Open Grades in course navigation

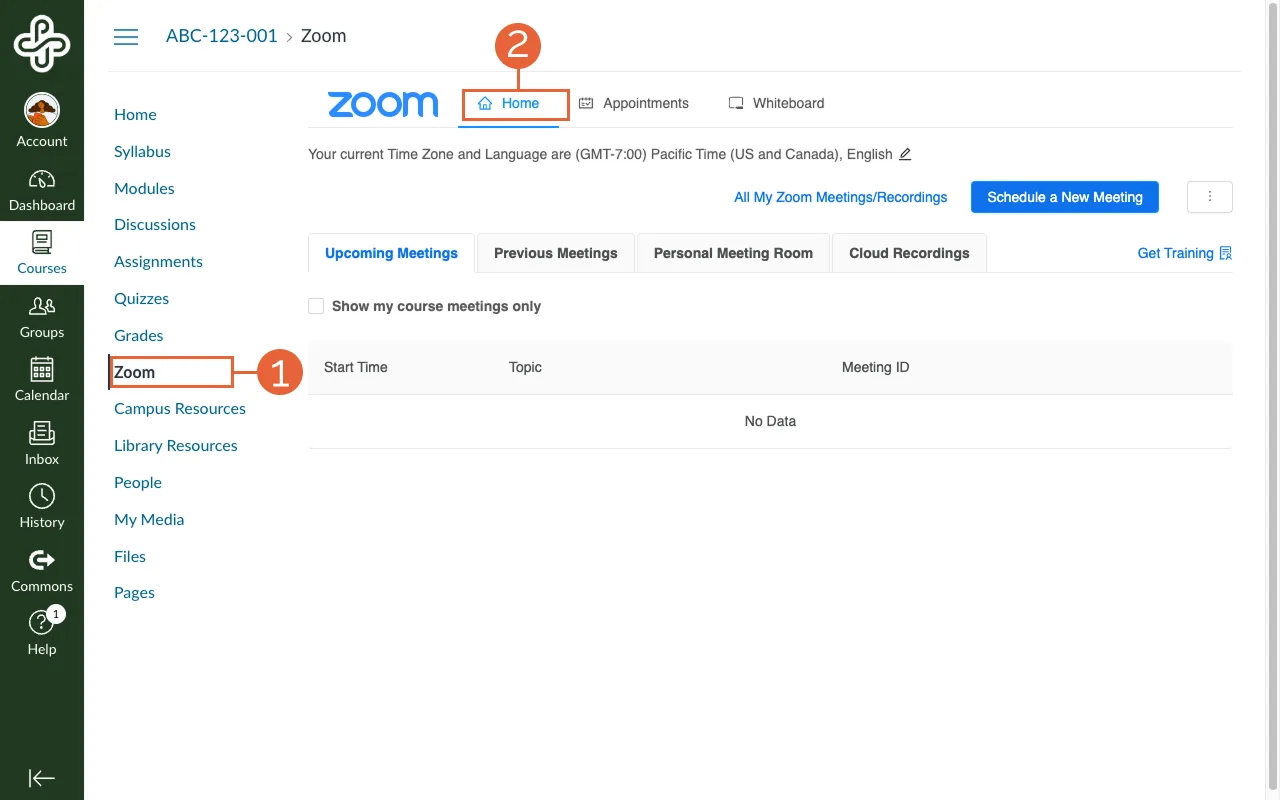click(138, 336)
